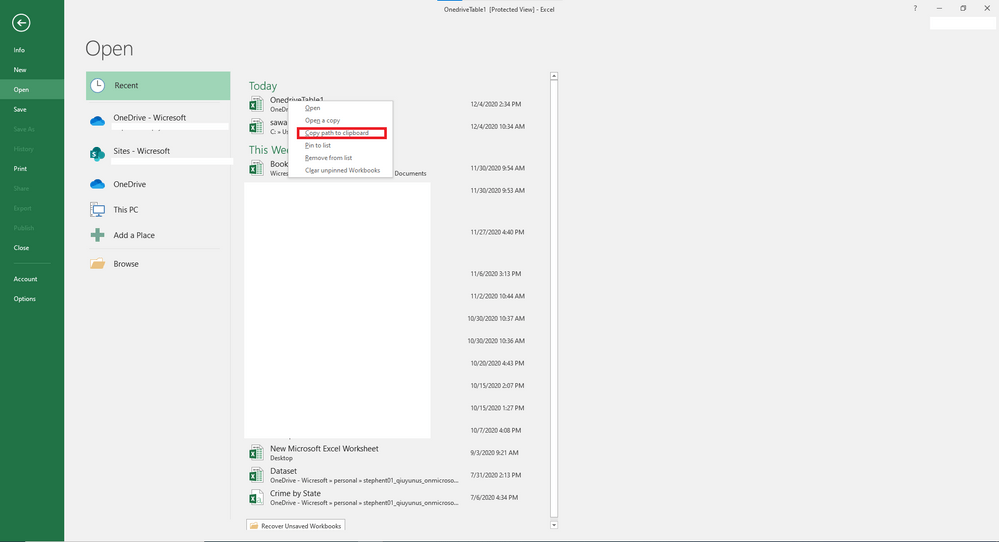Click the recent files vertical scrollbar

[554, 299]
